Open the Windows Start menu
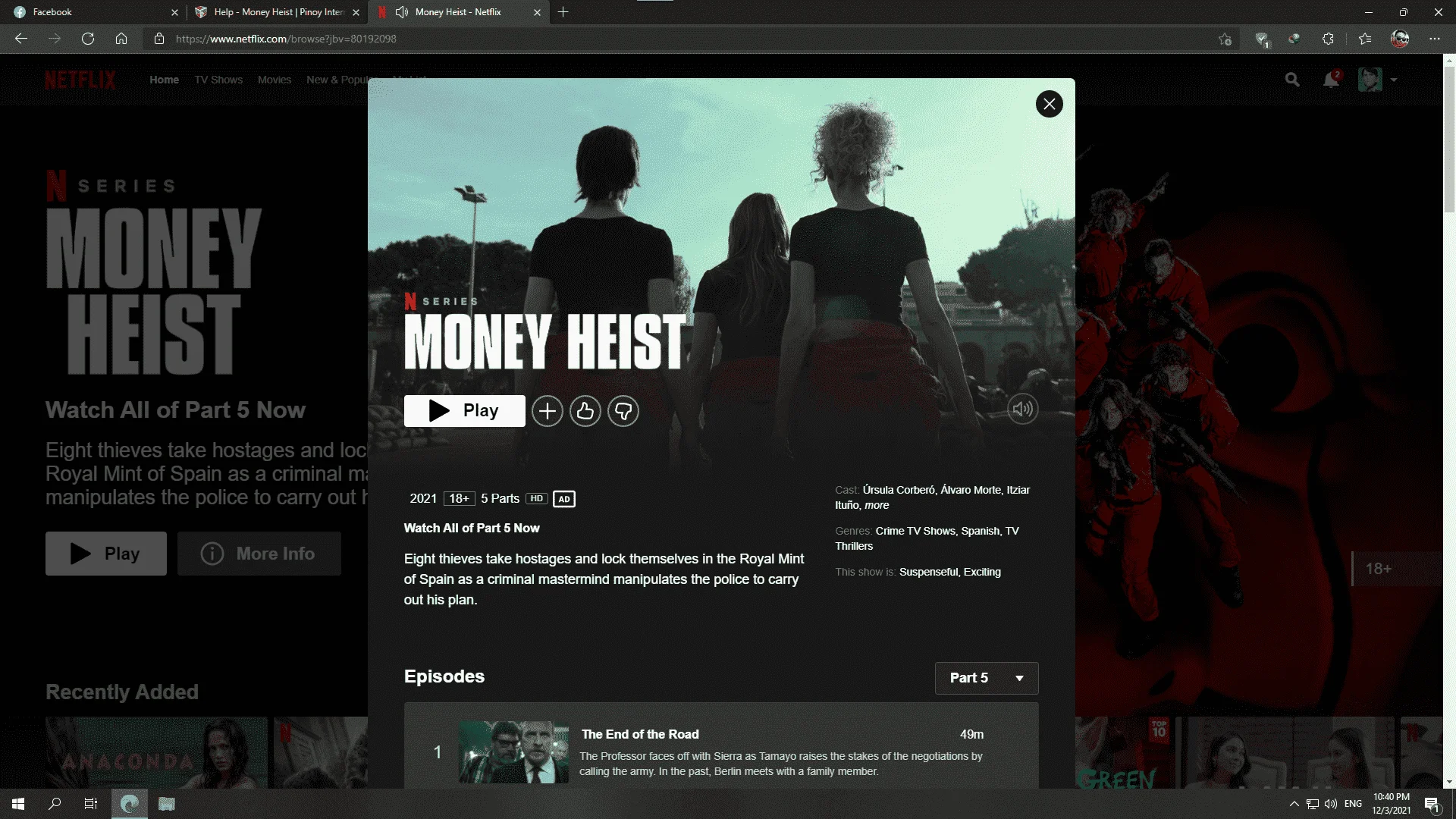Screen dimensions: 1456x819 coord(18,804)
